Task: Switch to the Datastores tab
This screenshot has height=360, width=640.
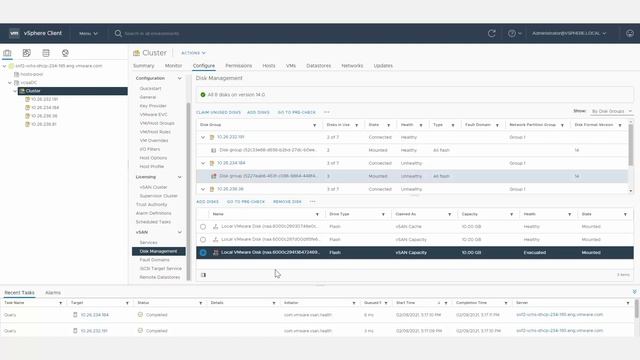Action: [319, 66]
